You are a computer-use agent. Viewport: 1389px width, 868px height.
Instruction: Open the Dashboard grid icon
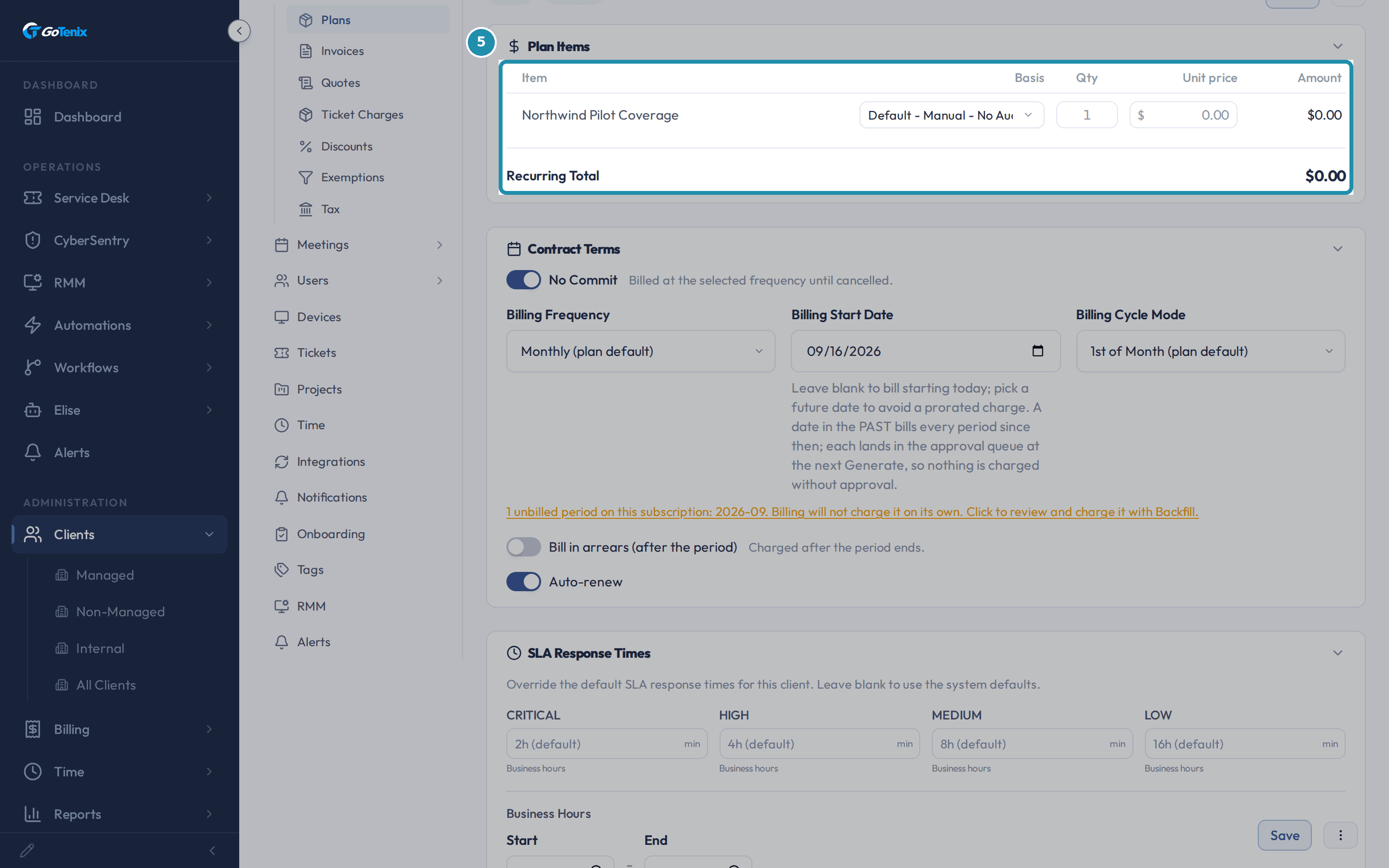(x=33, y=117)
